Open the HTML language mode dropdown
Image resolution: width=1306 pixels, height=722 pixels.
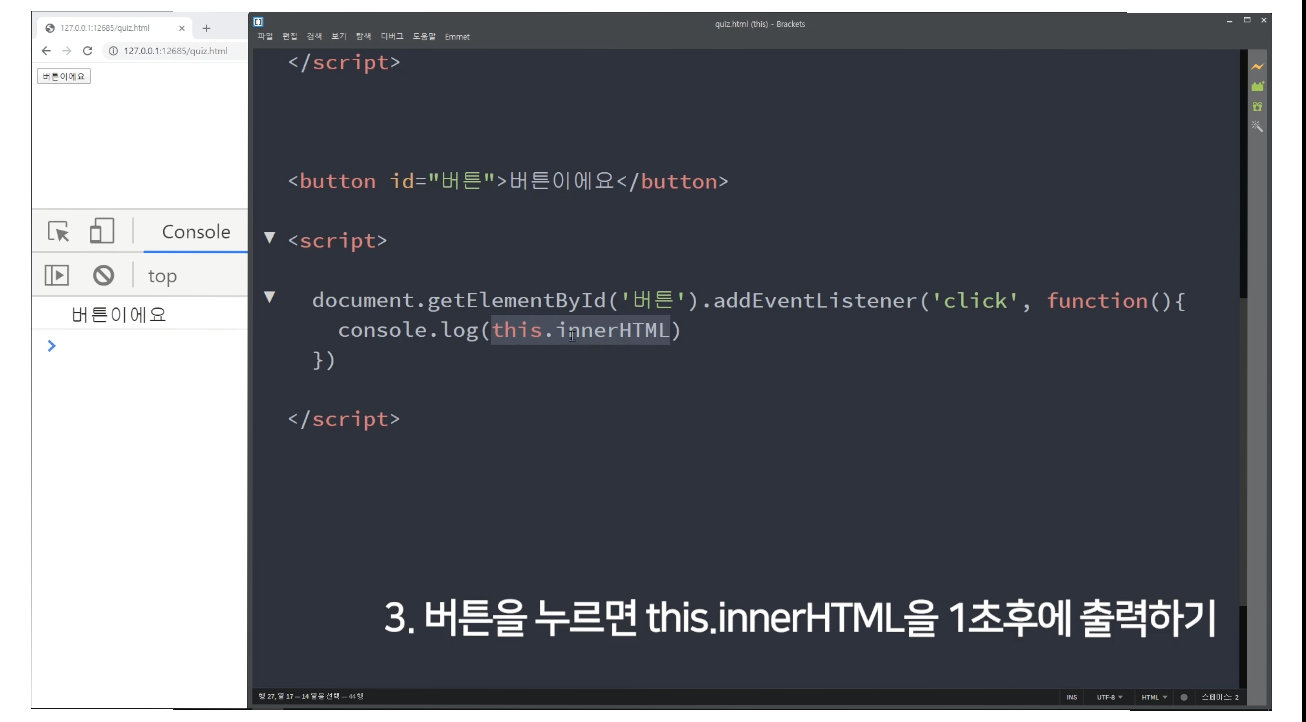[1154, 697]
